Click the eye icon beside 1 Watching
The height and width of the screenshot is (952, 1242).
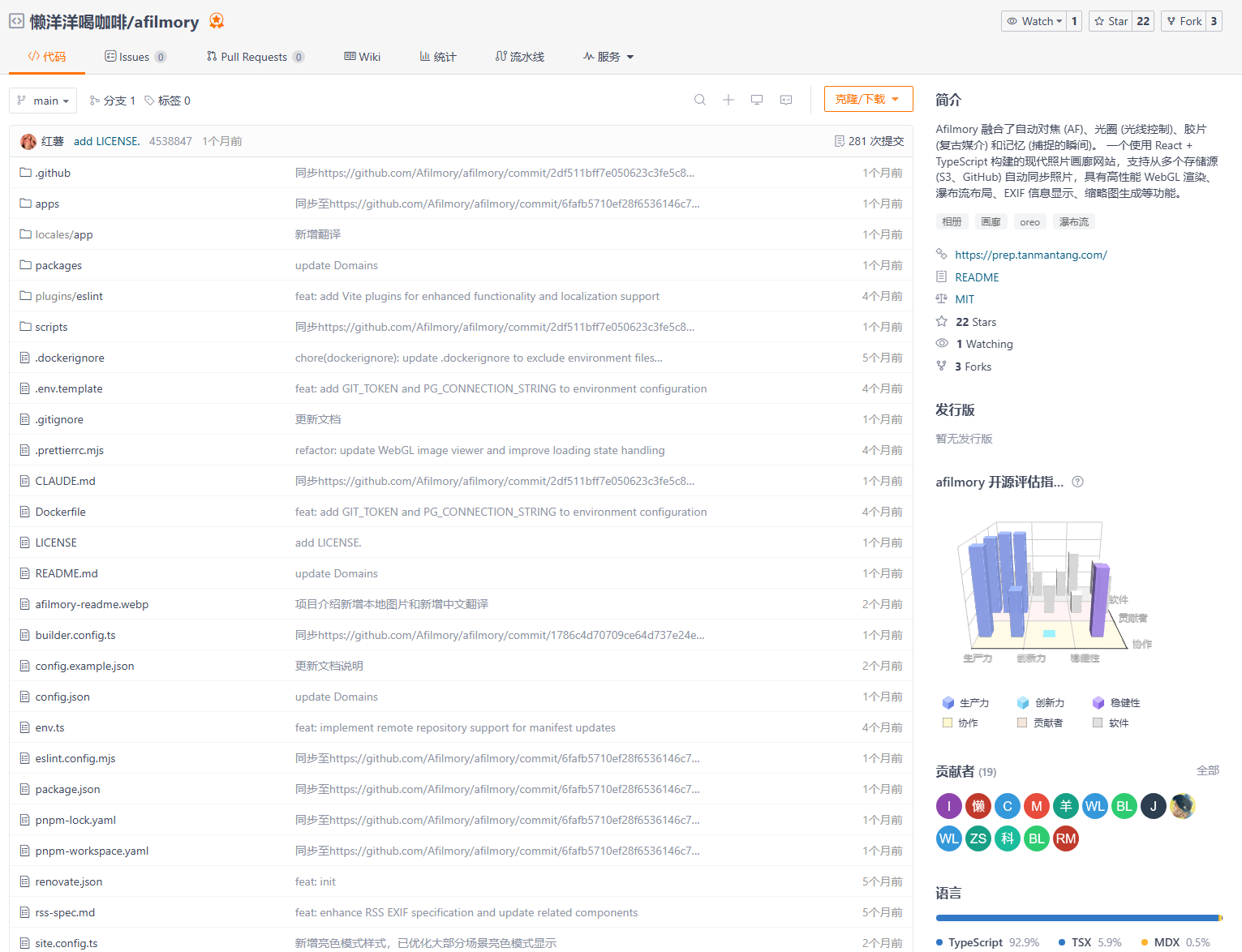[x=942, y=344]
